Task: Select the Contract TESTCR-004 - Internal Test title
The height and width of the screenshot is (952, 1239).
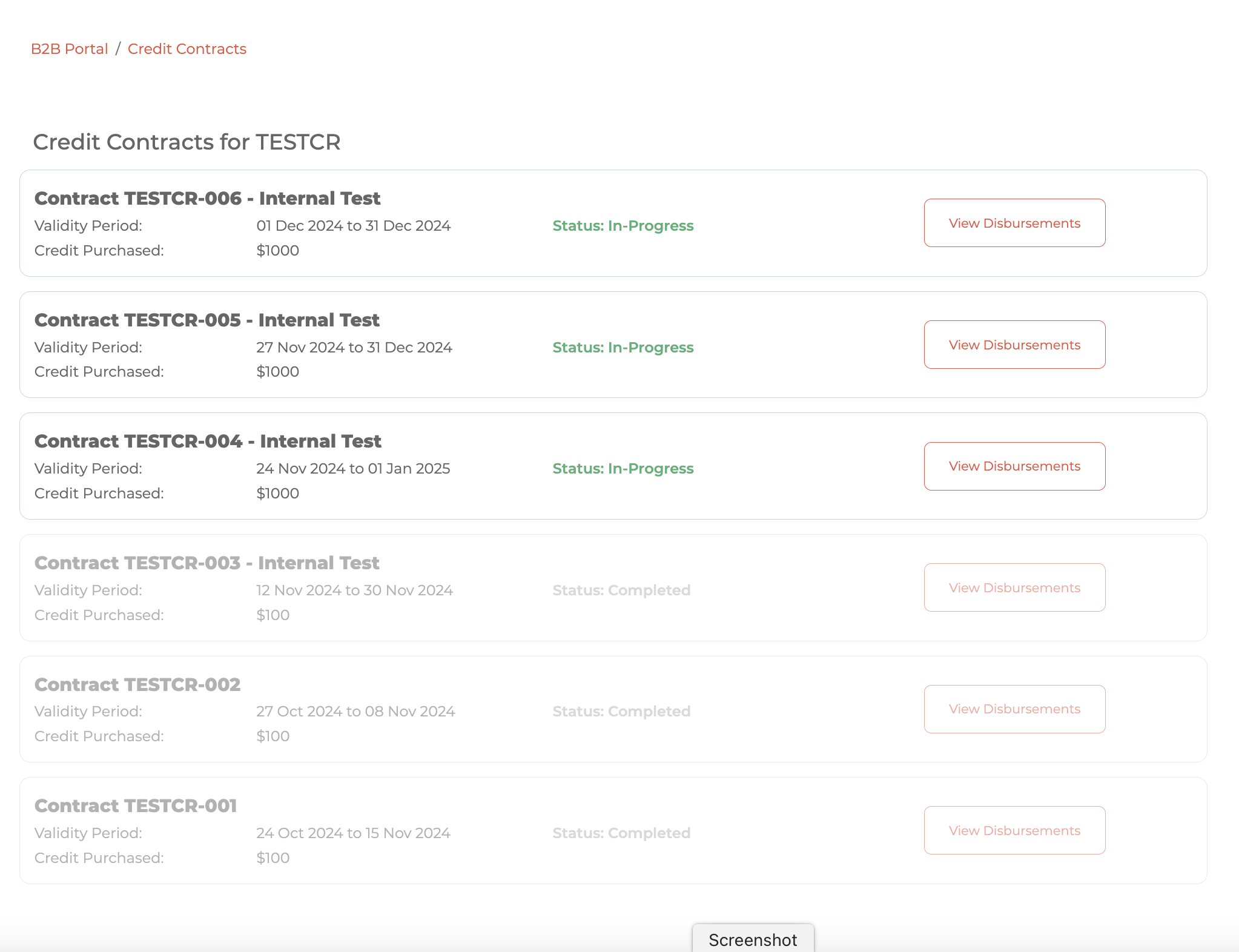Action: coord(208,441)
